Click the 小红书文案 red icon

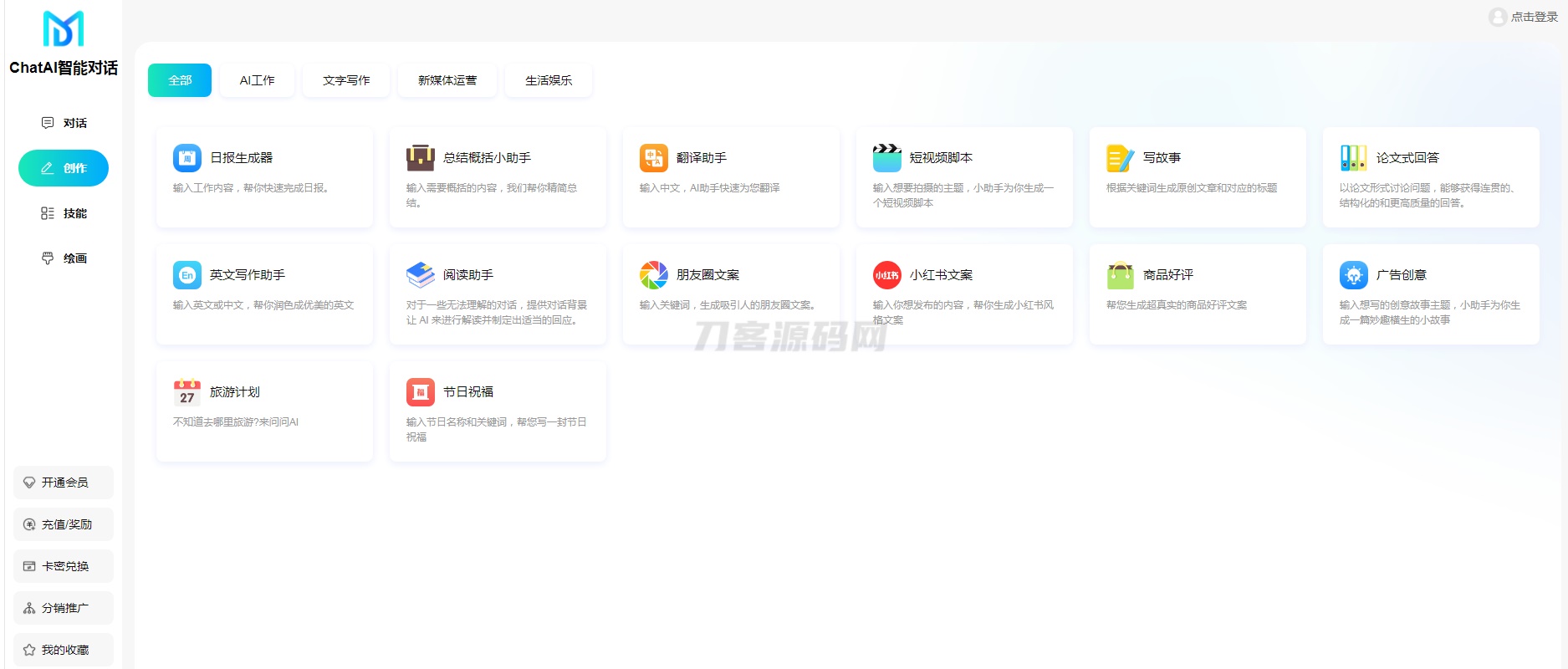click(x=886, y=275)
